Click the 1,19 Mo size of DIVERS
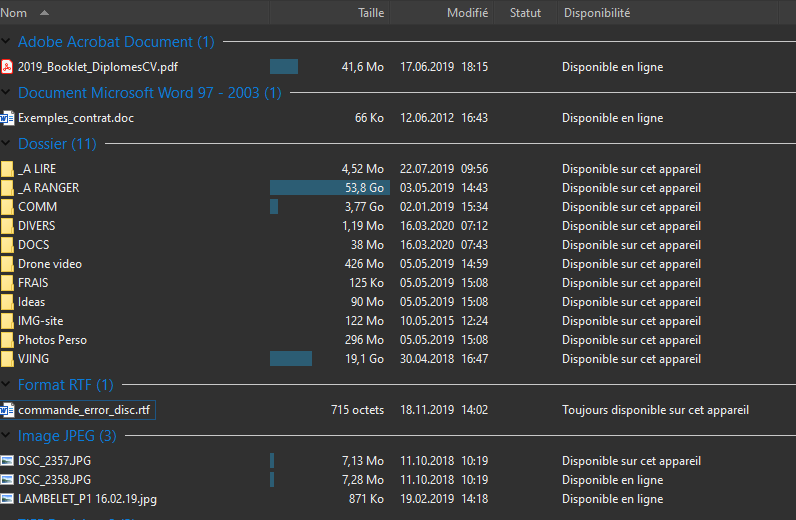The image size is (796, 520). 362,226
